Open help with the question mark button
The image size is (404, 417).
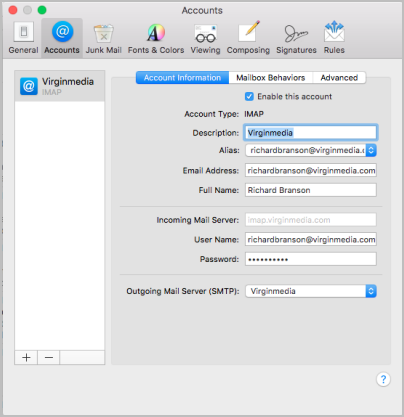click(383, 379)
